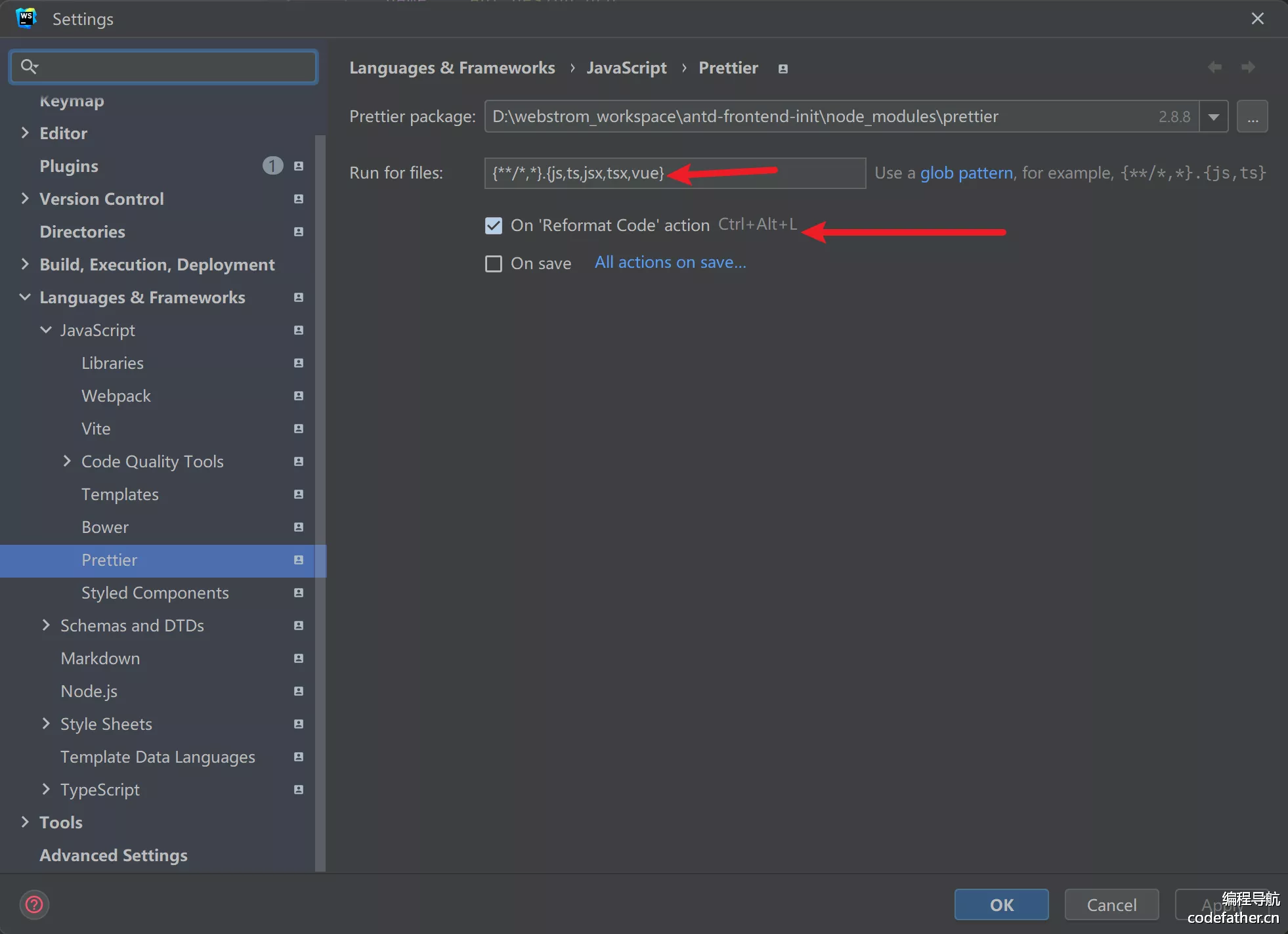Select Directories in the settings tree
The image size is (1288, 934).
tap(82, 232)
